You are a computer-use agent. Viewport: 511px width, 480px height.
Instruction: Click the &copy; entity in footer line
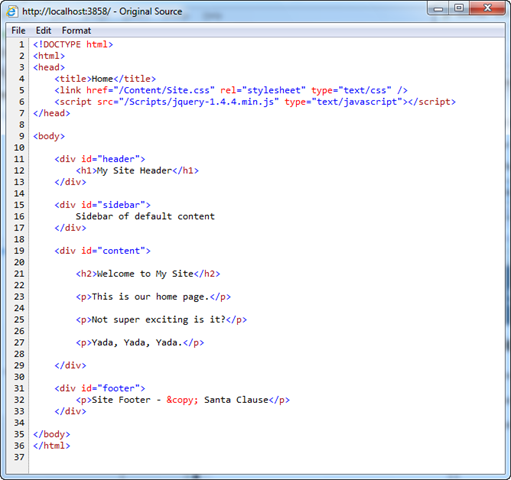pyautogui.click(x=182, y=400)
